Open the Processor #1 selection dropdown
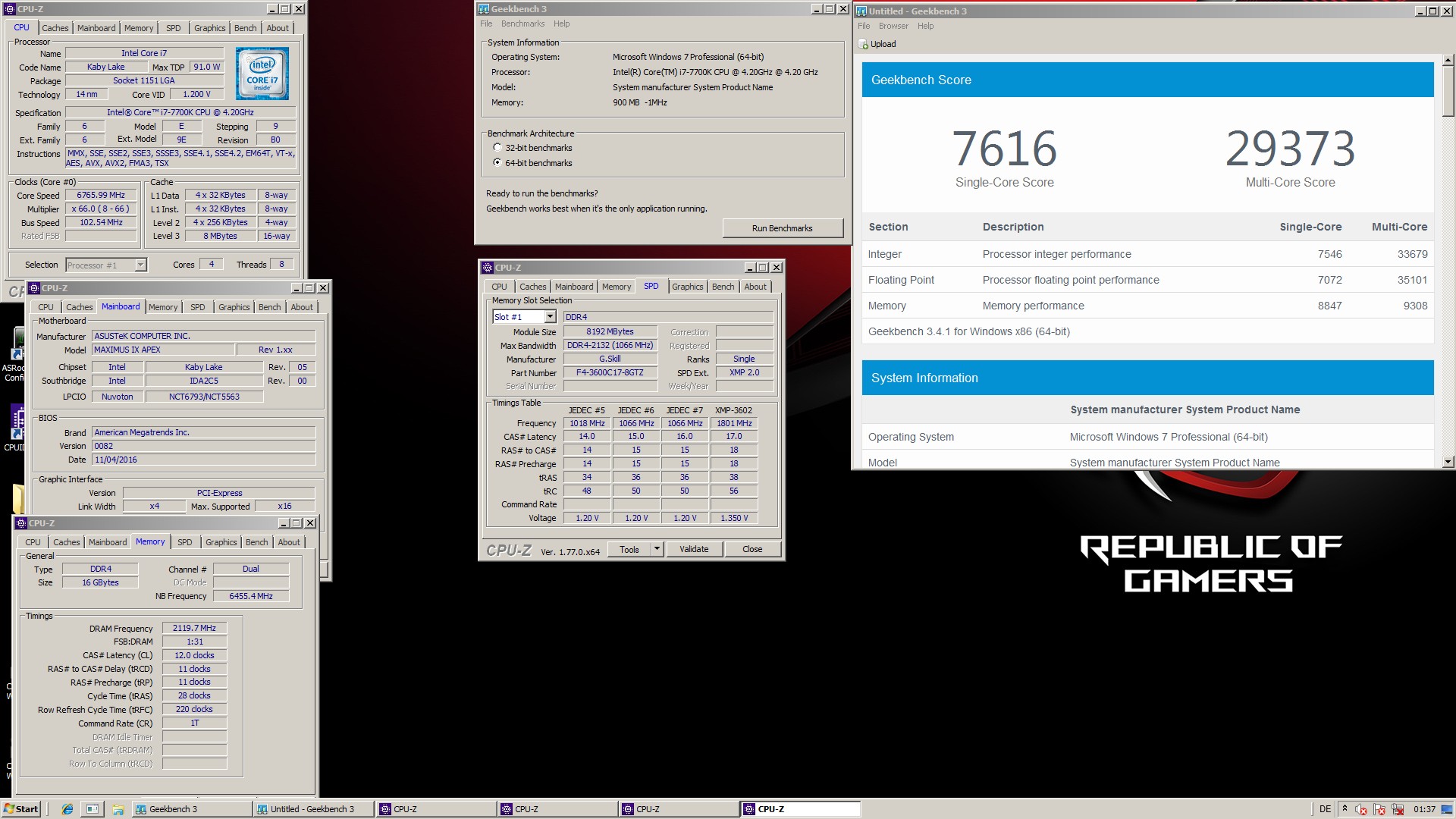This screenshot has height=819, width=1456. [x=140, y=265]
